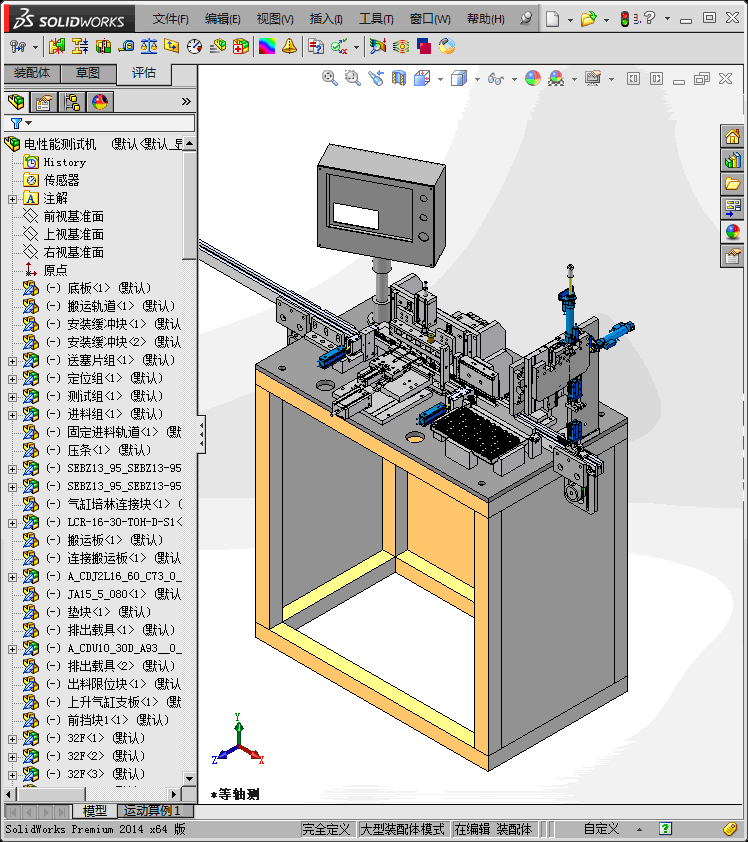Open the File Explorer task pane folder icon
The image size is (748, 842).
click(x=733, y=184)
